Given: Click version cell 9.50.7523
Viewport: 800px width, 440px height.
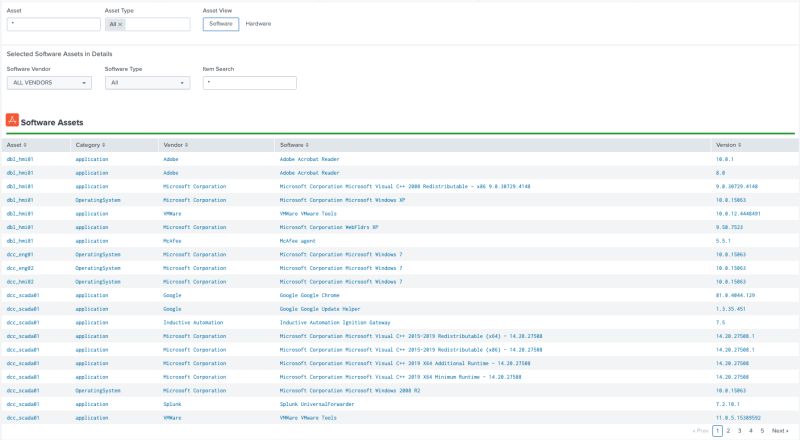Looking at the screenshot, I should tap(729, 228).
